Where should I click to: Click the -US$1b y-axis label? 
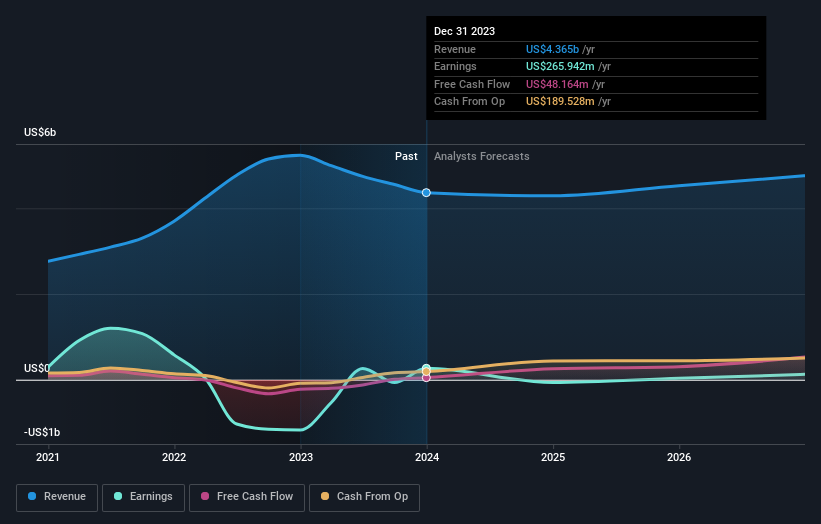(x=42, y=432)
